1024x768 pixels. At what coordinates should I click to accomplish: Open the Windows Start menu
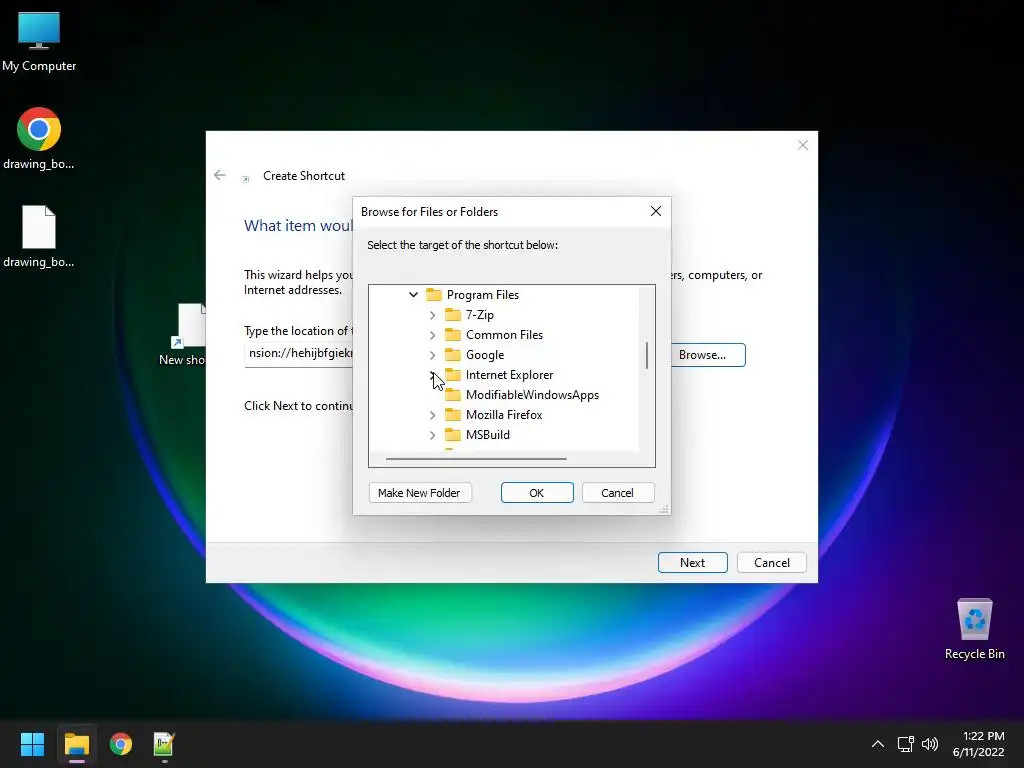pyautogui.click(x=32, y=744)
